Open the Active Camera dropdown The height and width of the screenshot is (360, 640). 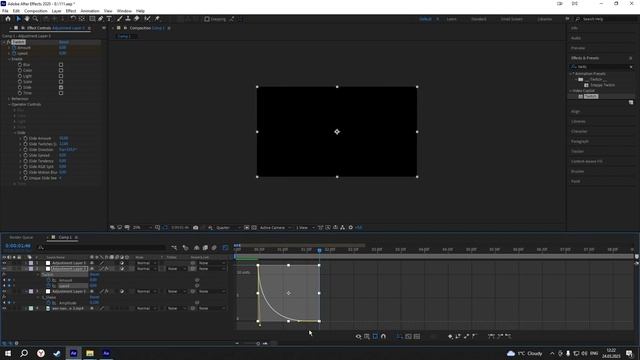(276, 228)
